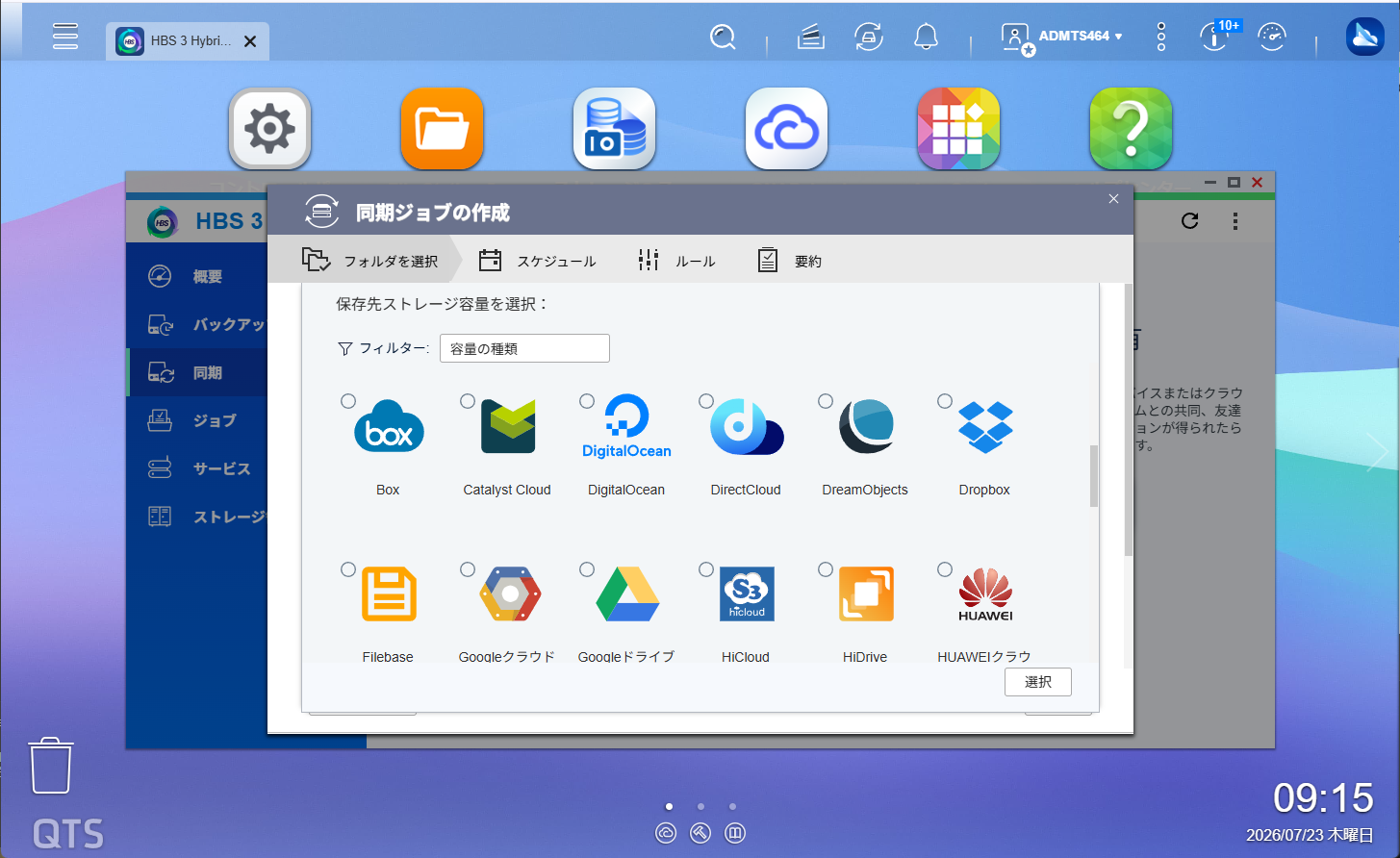Open the desktop trash can

(51, 766)
